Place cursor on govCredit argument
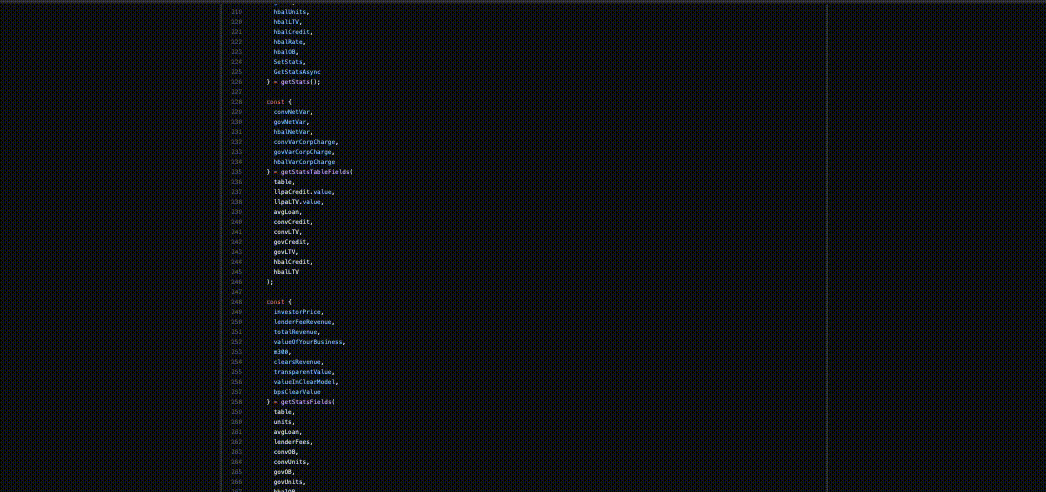This screenshot has height=492, width=1046. click(x=291, y=241)
